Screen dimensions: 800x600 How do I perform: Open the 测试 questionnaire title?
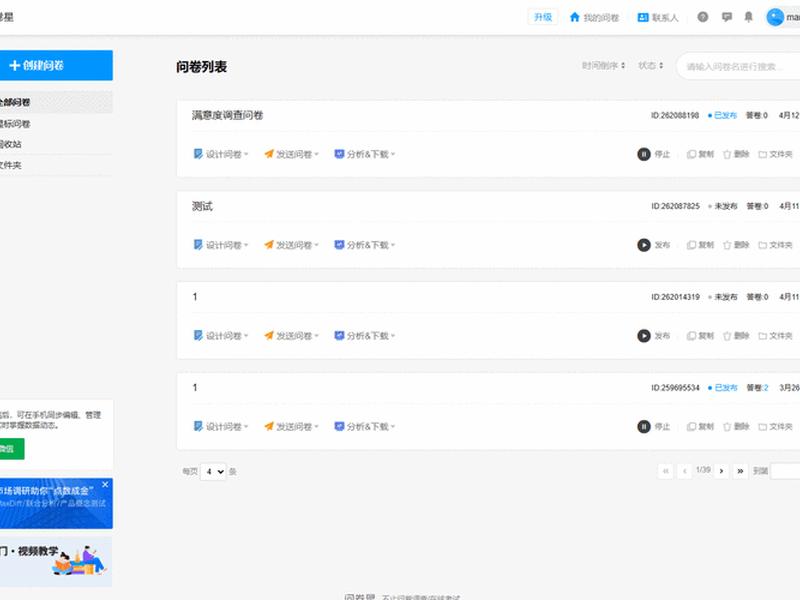point(202,206)
